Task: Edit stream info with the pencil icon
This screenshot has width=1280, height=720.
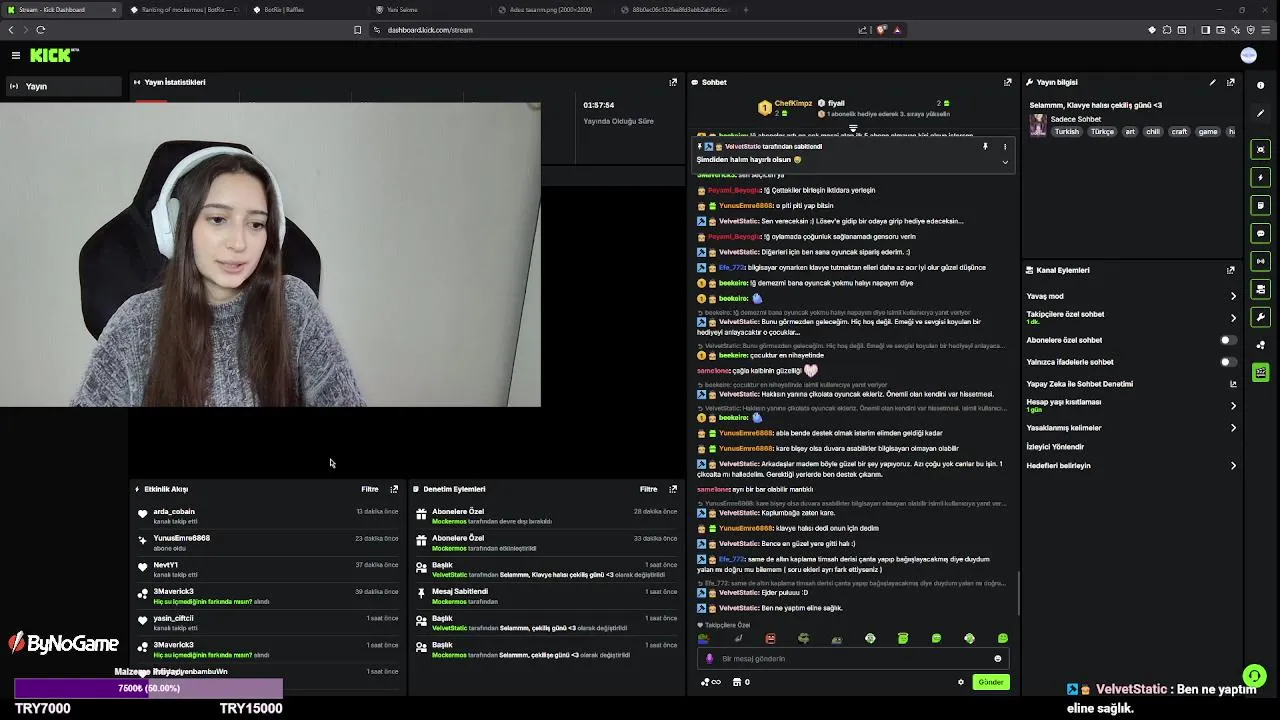Action: point(1212,82)
